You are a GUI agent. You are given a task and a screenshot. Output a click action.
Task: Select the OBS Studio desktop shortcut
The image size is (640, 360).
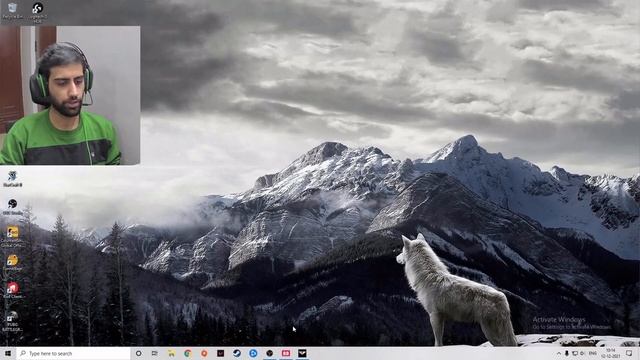(12, 207)
